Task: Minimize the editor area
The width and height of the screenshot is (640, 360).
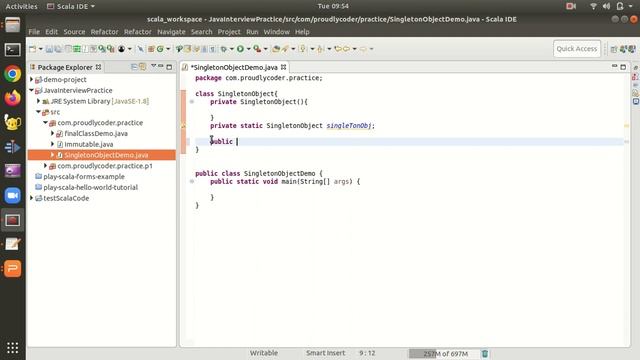Action: pos(614,66)
